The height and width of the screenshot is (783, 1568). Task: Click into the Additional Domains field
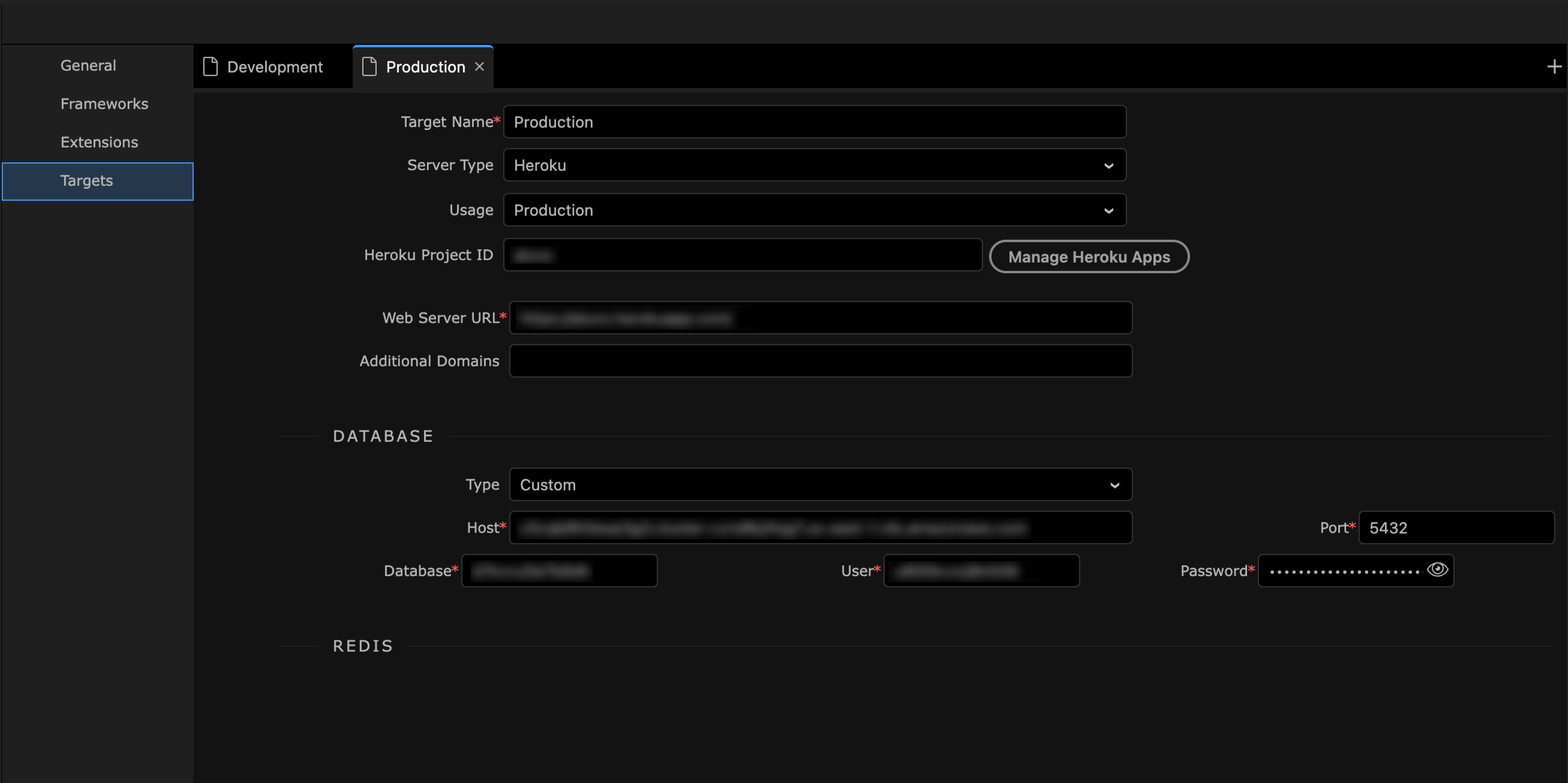pyautogui.click(x=820, y=361)
